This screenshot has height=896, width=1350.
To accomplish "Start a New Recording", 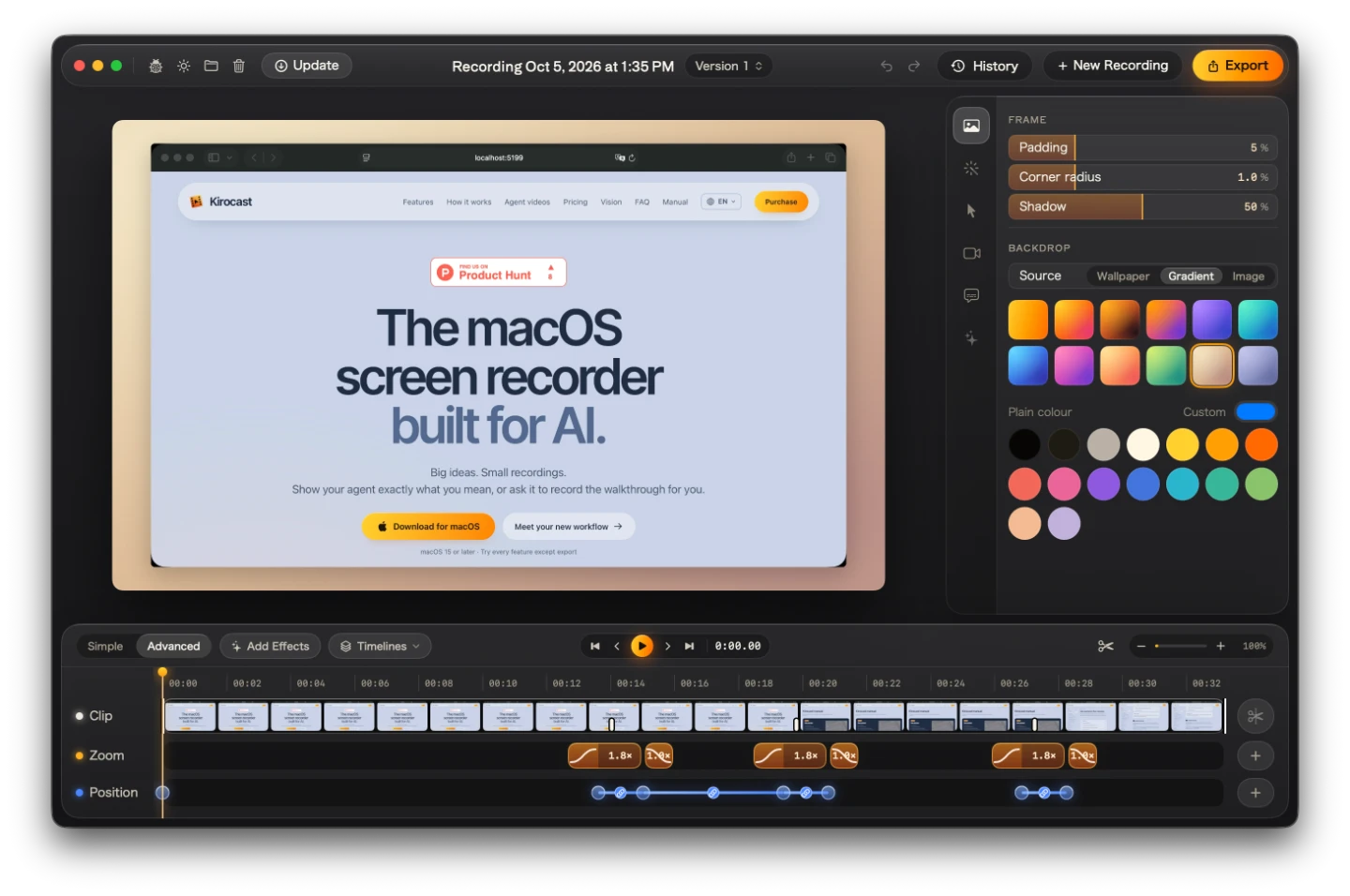I will 1112,66.
